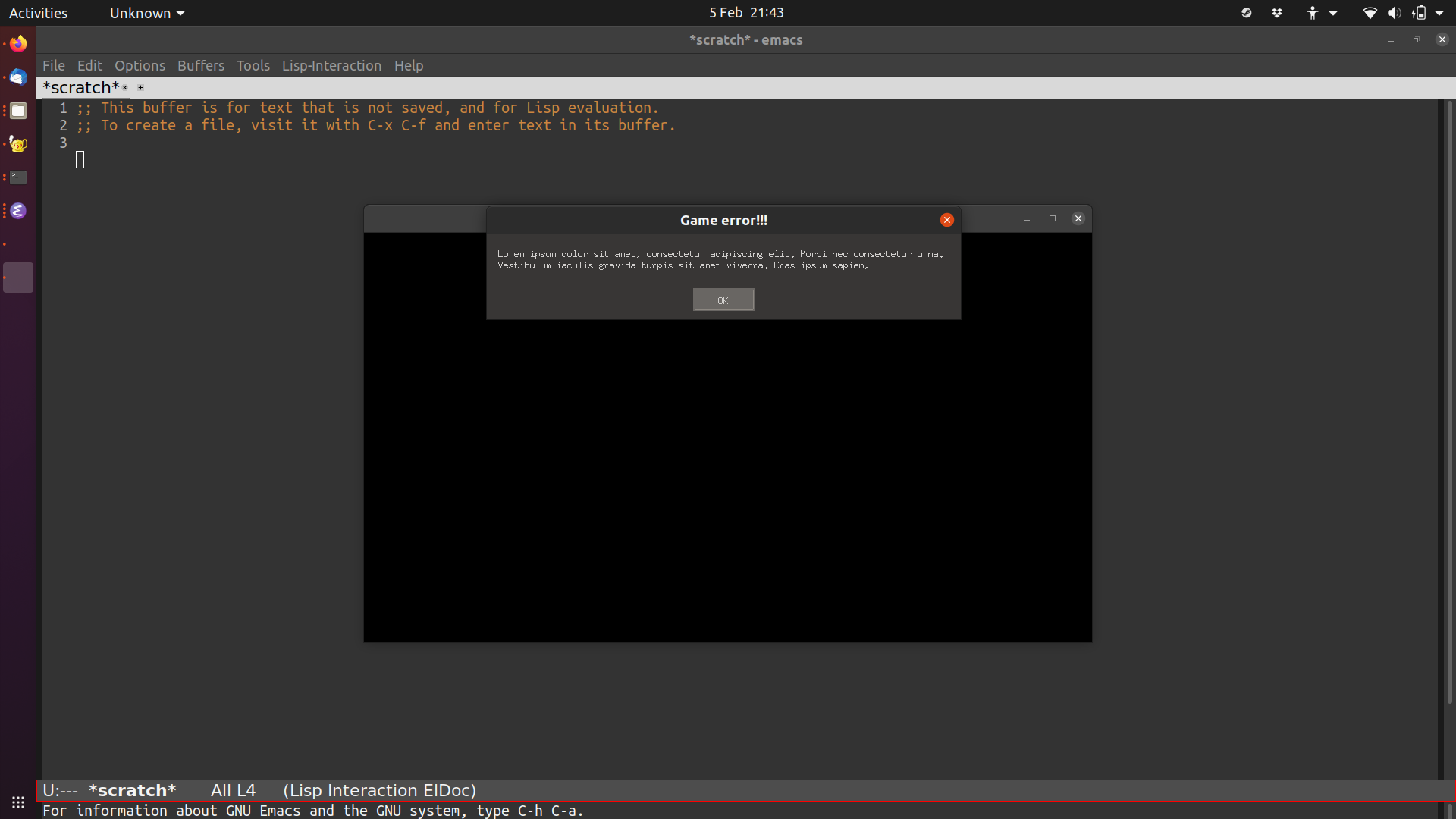1456x819 pixels.
Task: Open the Files manager from the dock
Action: (x=17, y=111)
